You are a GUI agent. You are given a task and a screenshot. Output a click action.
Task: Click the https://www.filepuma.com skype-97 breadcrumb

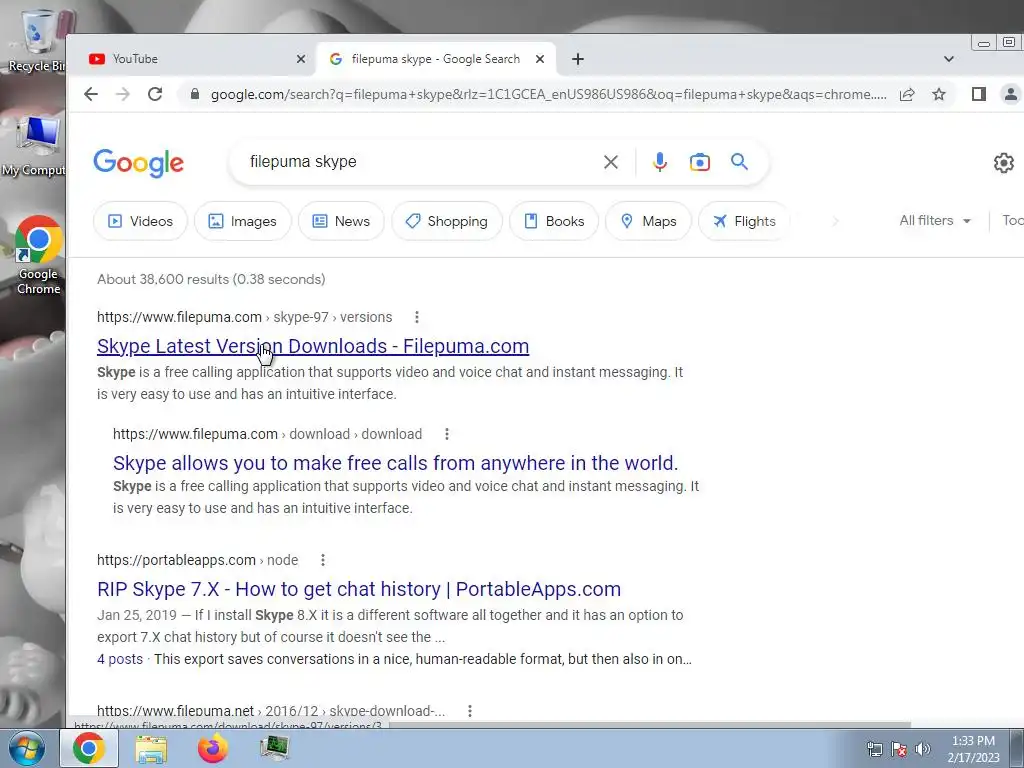(x=244, y=317)
